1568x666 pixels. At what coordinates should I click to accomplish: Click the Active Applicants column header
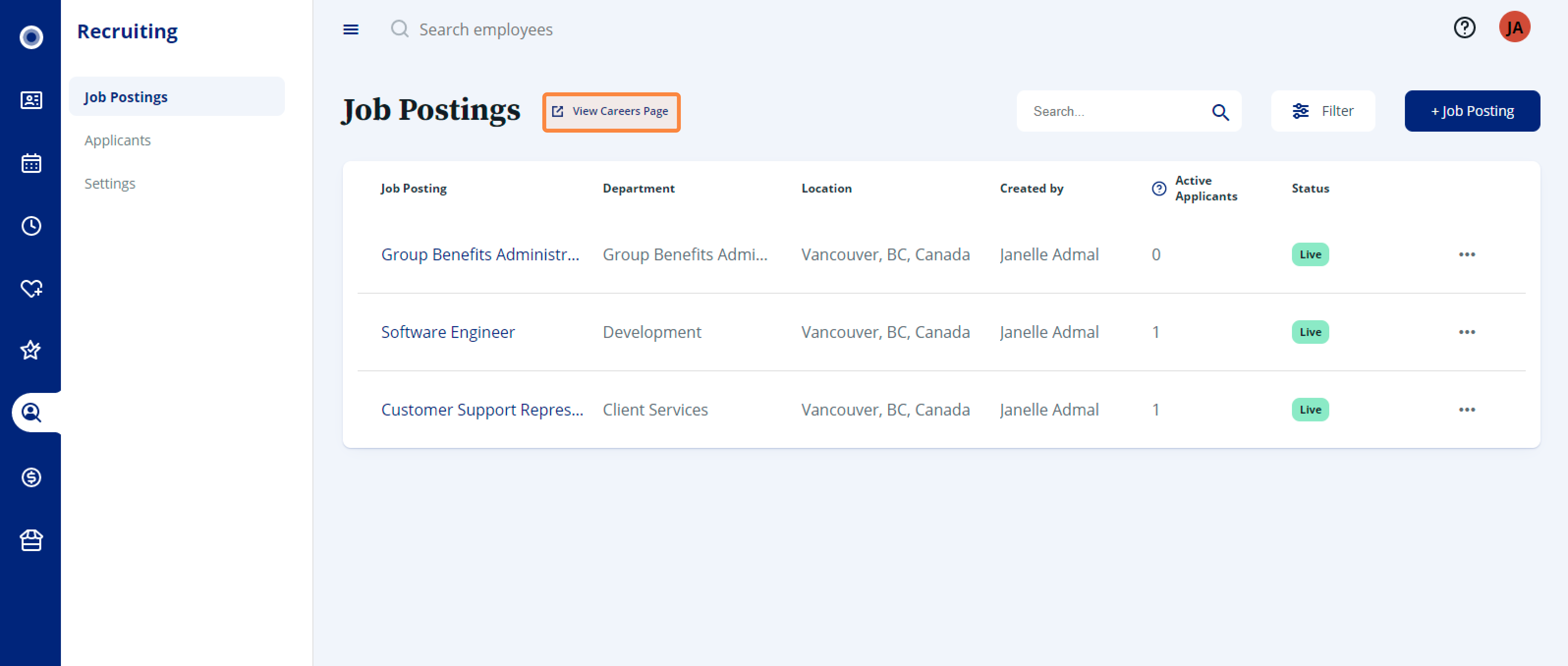(x=1206, y=189)
